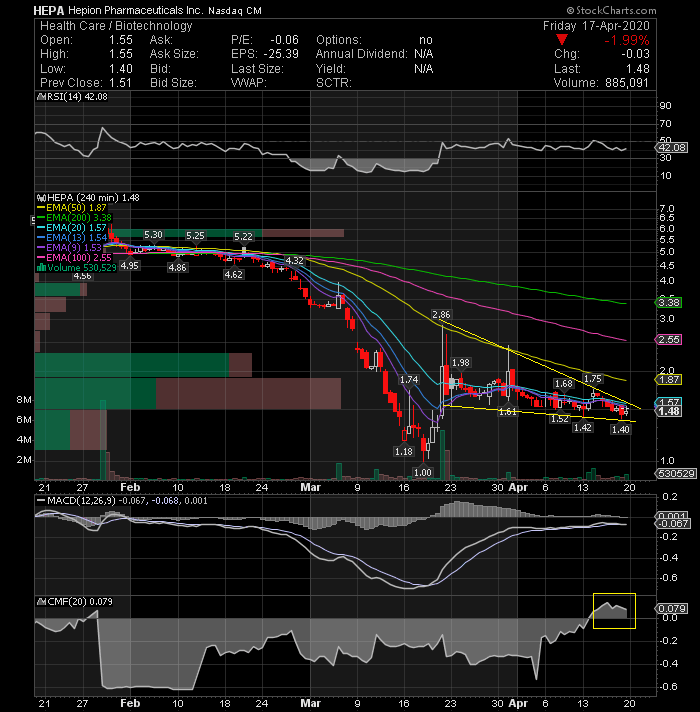Screen dimensions: 700x712
Task: Click the HEPA ticker symbol in the header
Action: [x=49, y=10]
